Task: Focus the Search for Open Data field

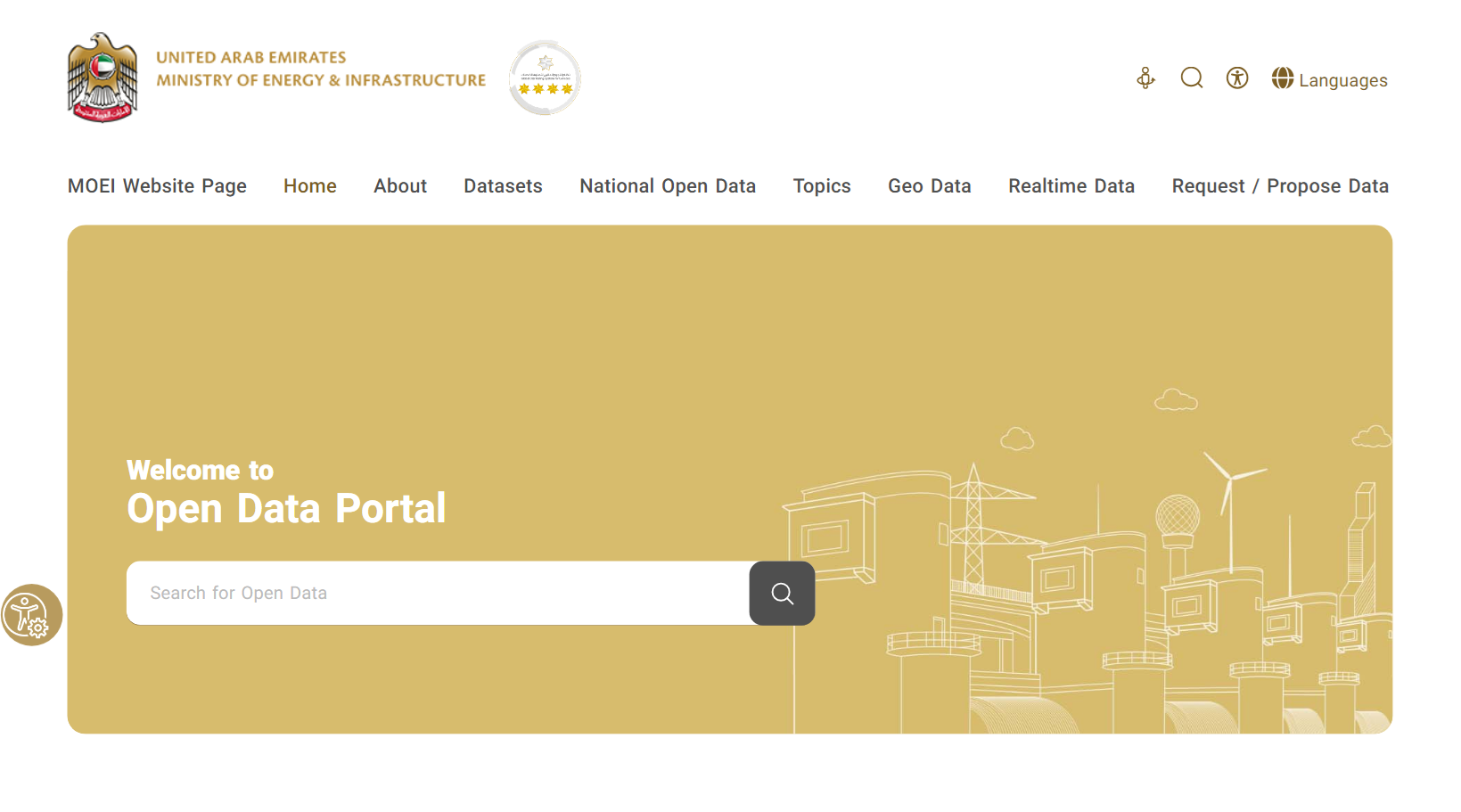Action: [x=437, y=594]
